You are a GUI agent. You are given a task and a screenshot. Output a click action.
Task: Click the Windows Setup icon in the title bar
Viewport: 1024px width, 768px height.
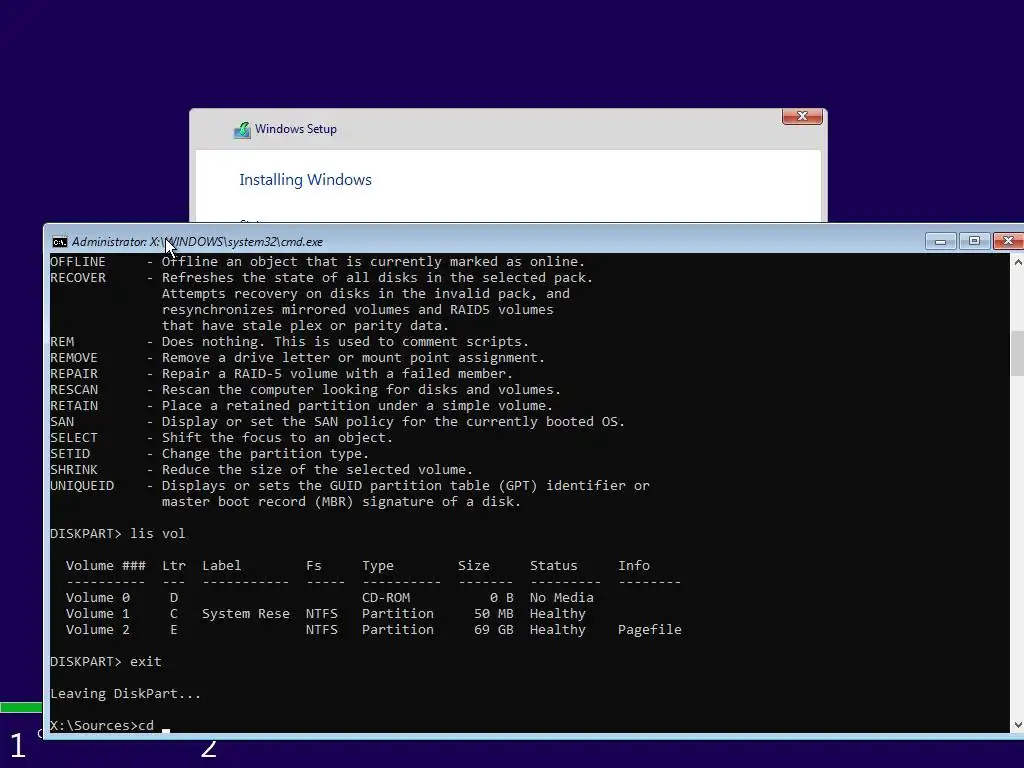(x=242, y=130)
